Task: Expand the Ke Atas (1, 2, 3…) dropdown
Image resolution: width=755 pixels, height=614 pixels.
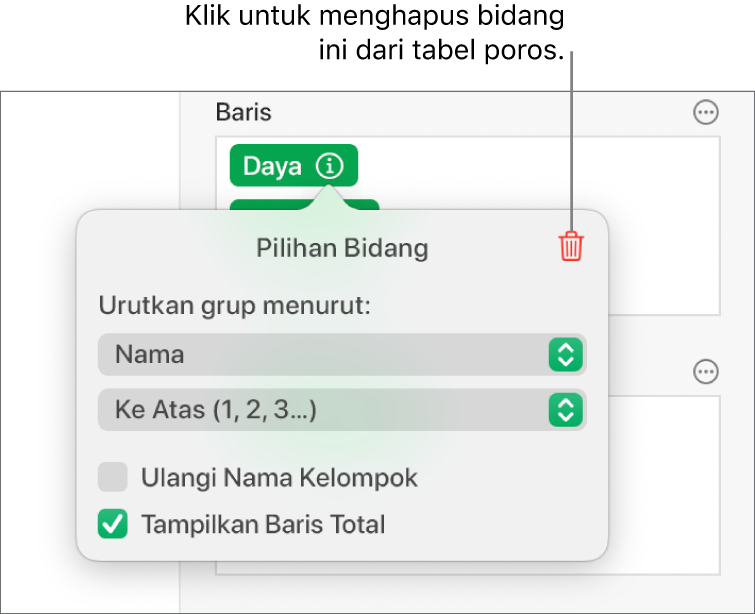Action: click(320, 409)
